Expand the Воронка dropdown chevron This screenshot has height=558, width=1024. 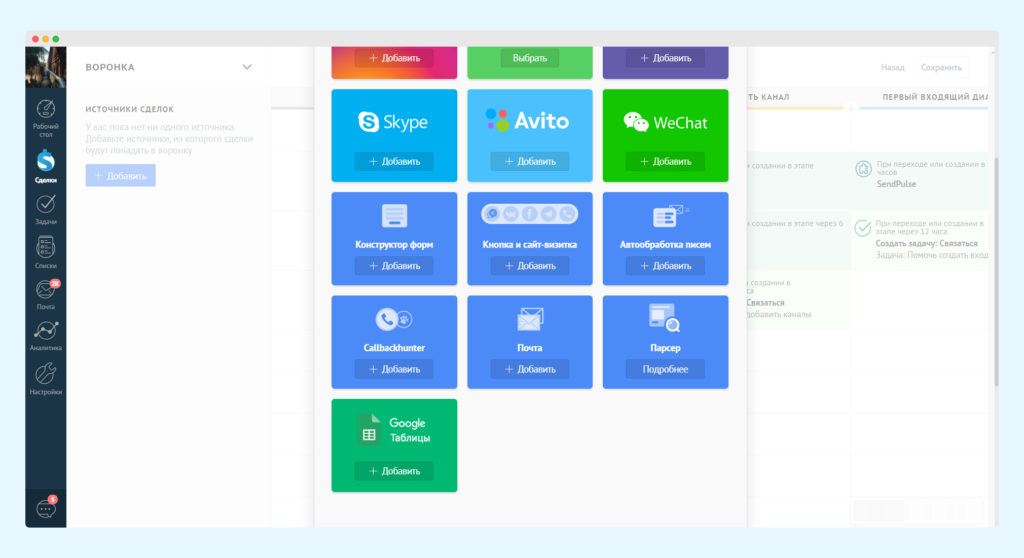pyautogui.click(x=247, y=67)
